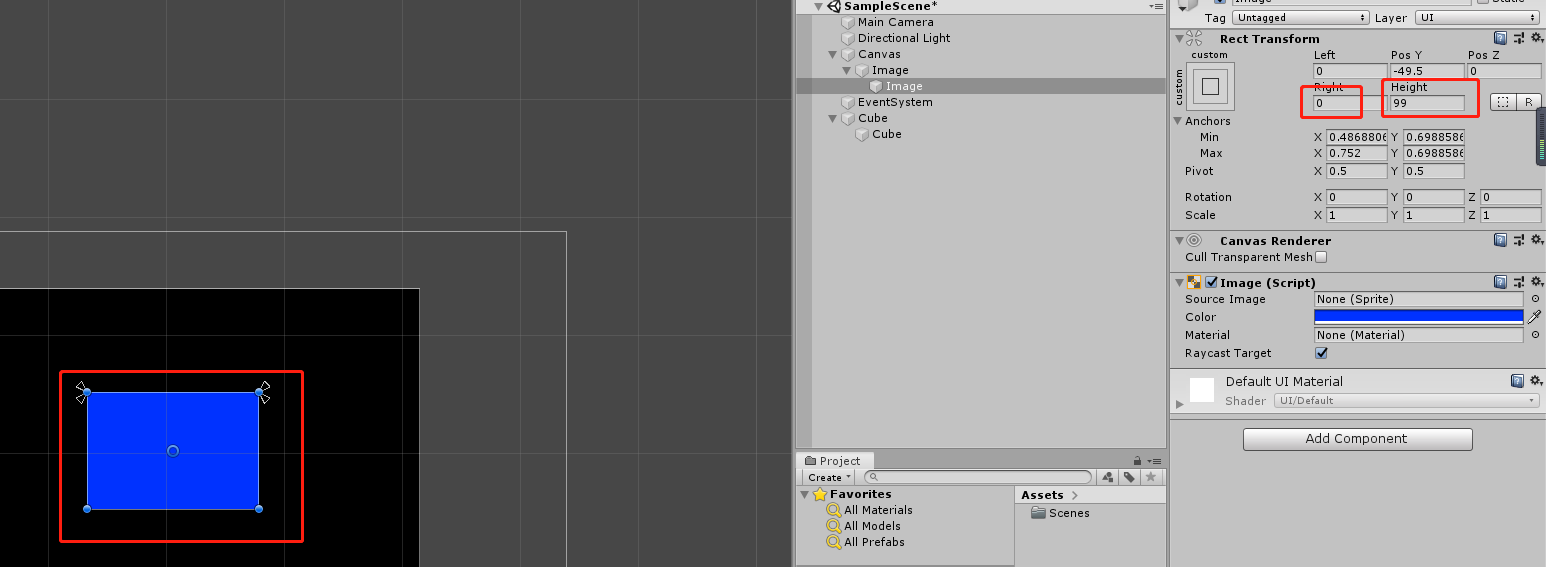
Task: Select All Materials favorite search
Action: pos(878,510)
